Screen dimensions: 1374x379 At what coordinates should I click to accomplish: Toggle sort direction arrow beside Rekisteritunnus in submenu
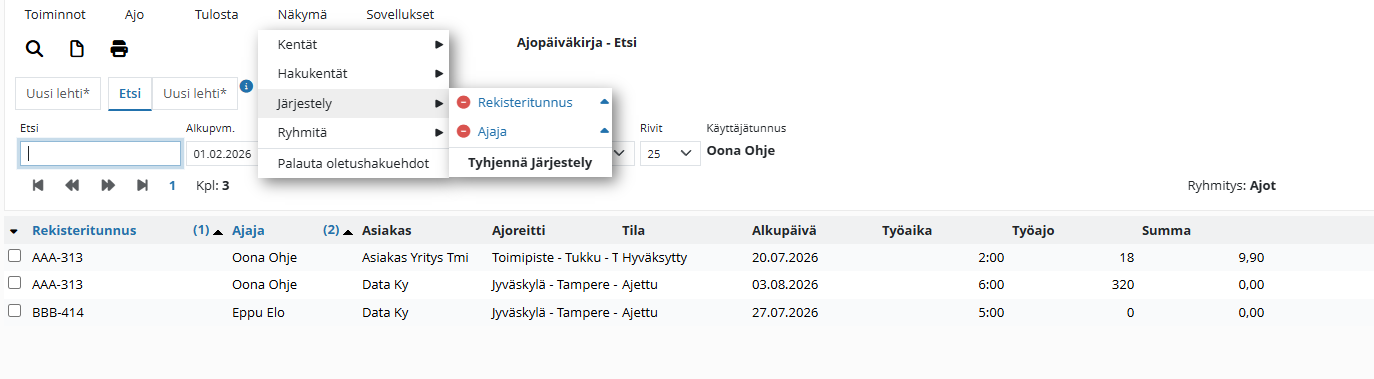click(x=604, y=102)
